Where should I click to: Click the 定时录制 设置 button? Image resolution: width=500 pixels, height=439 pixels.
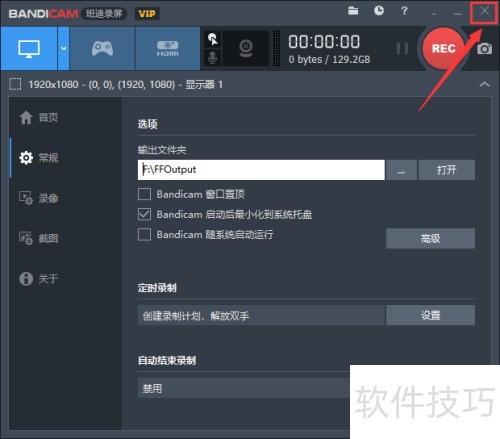tap(430, 315)
